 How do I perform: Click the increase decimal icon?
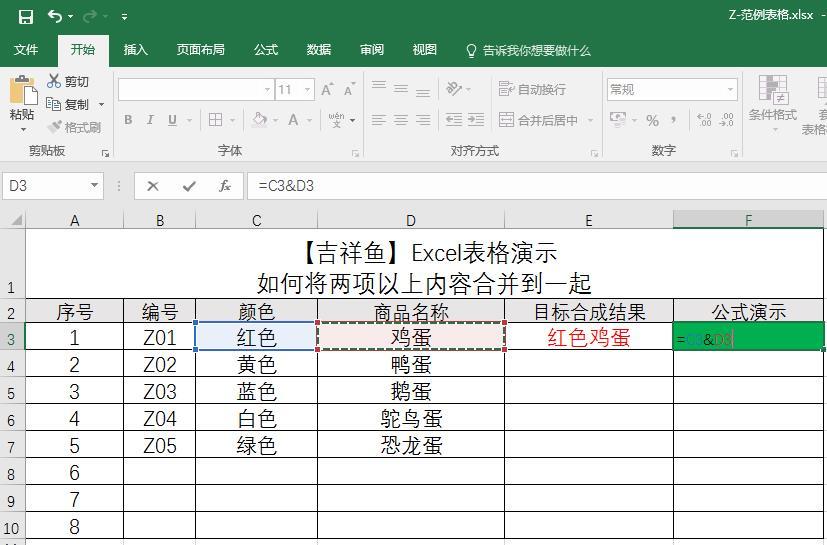[704, 120]
